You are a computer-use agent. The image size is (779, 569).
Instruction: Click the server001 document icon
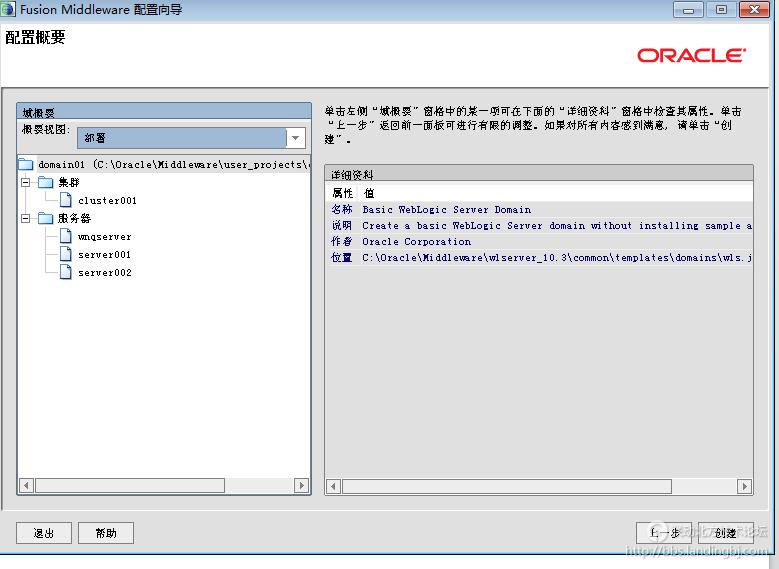[x=66, y=255]
